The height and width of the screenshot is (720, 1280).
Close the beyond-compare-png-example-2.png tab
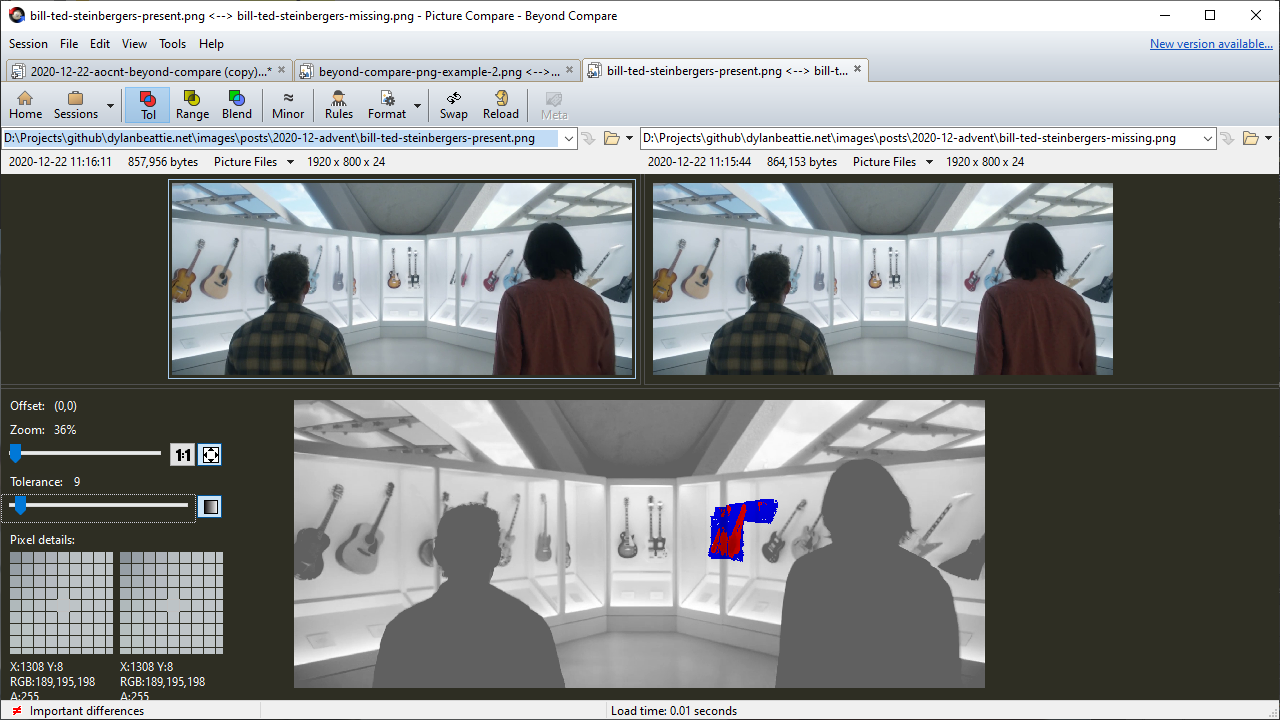[570, 70]
